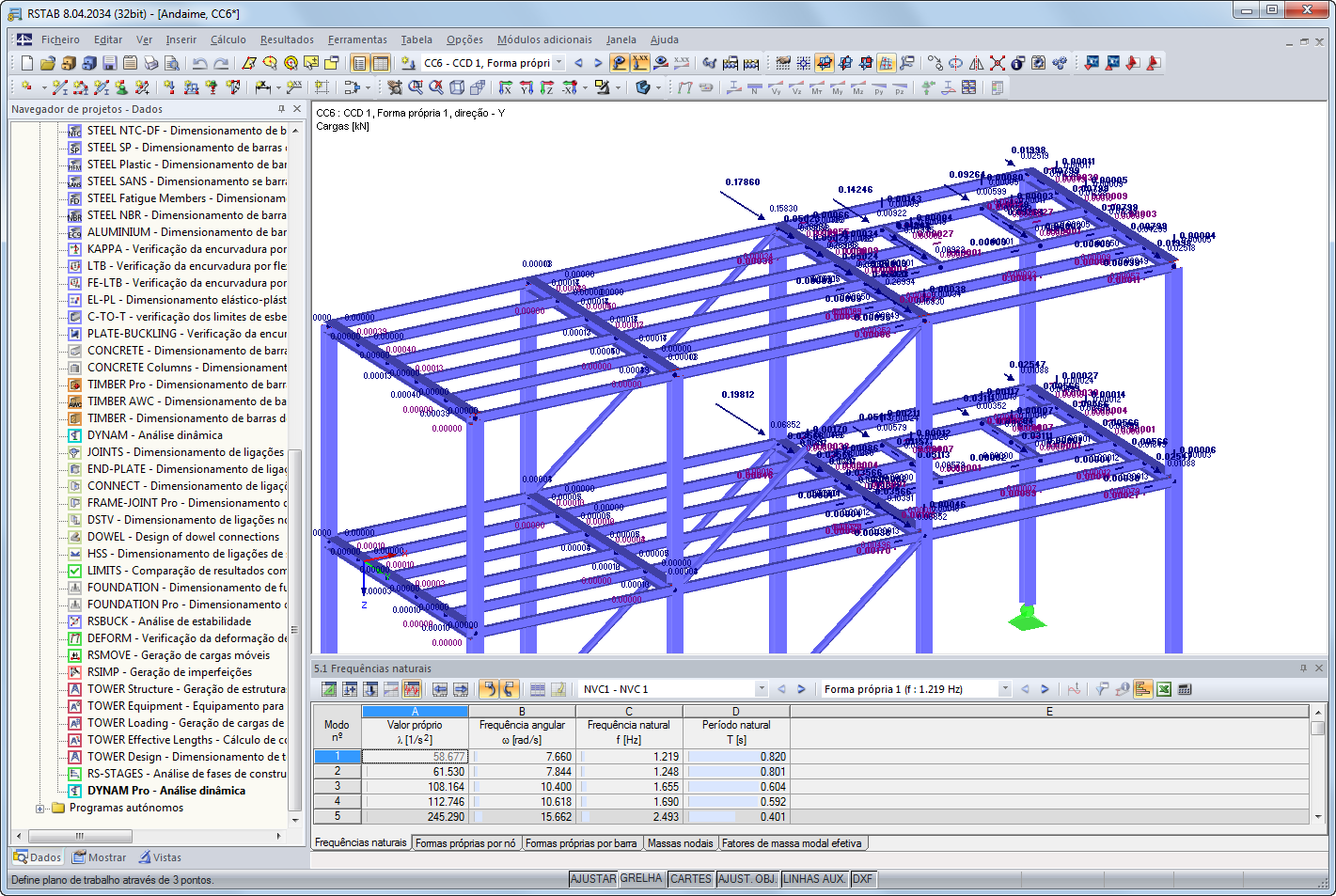Toggle AJUST. OBJ. object snap
This screenshot has height=896, width=1336.
(747, 879)
